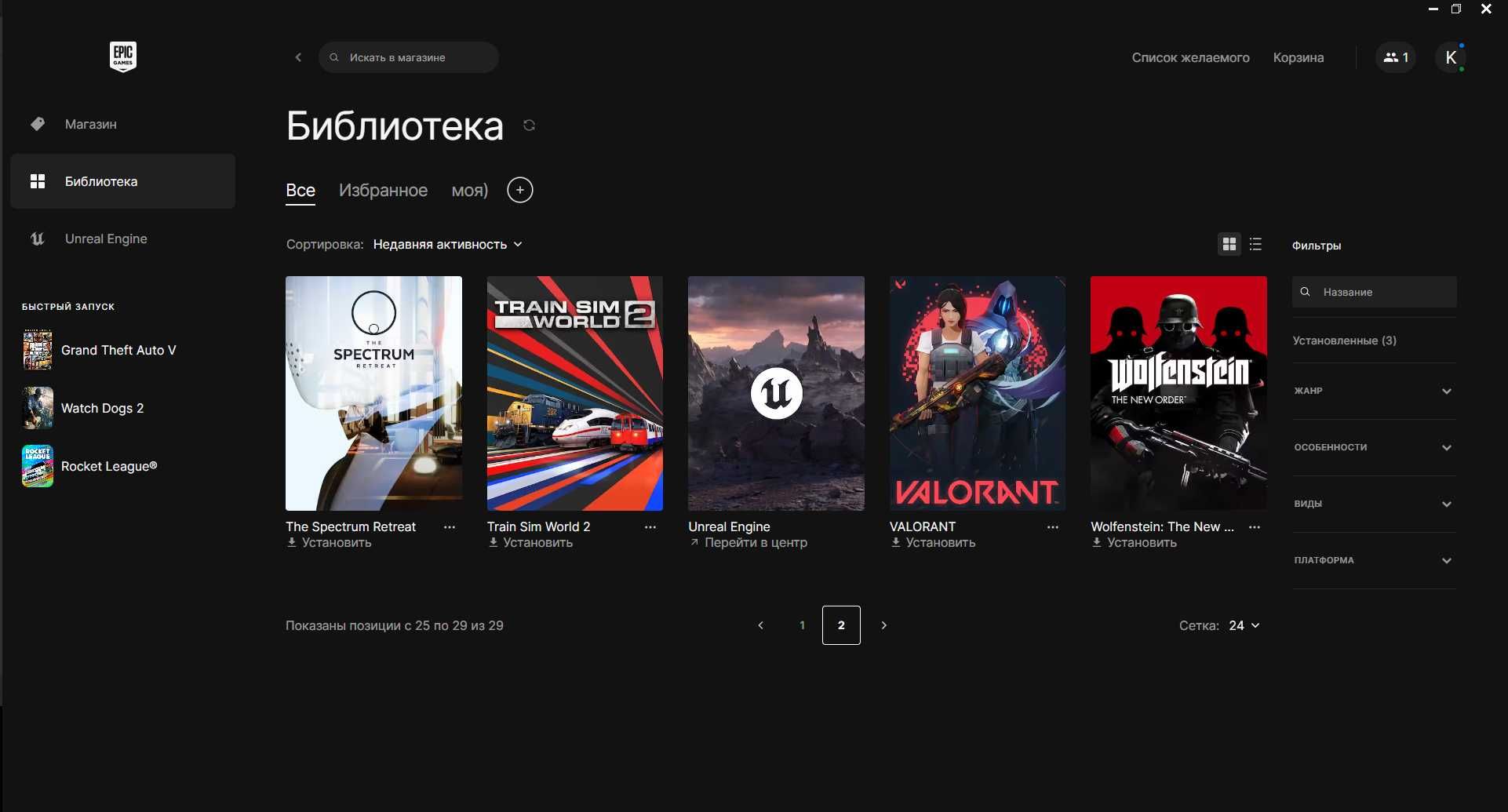Click the Epic Games logo

[x=123, y=56]
